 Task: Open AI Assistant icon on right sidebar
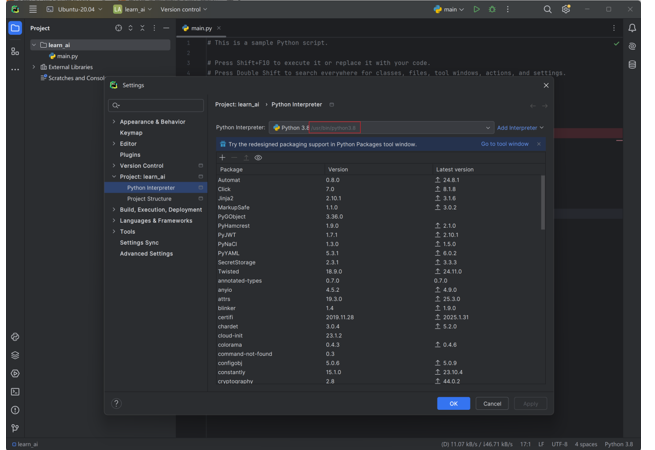pos(632,46)
